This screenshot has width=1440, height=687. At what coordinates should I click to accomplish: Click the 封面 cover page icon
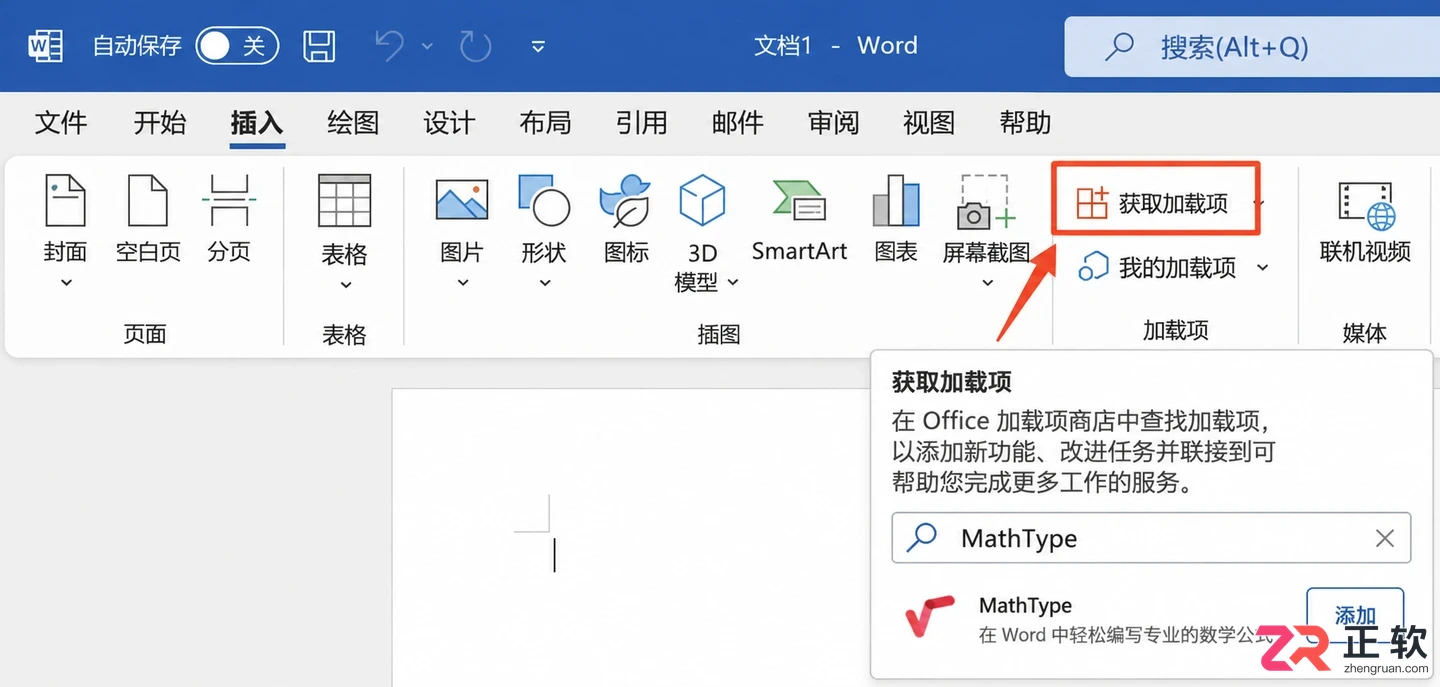coord(66,200)
